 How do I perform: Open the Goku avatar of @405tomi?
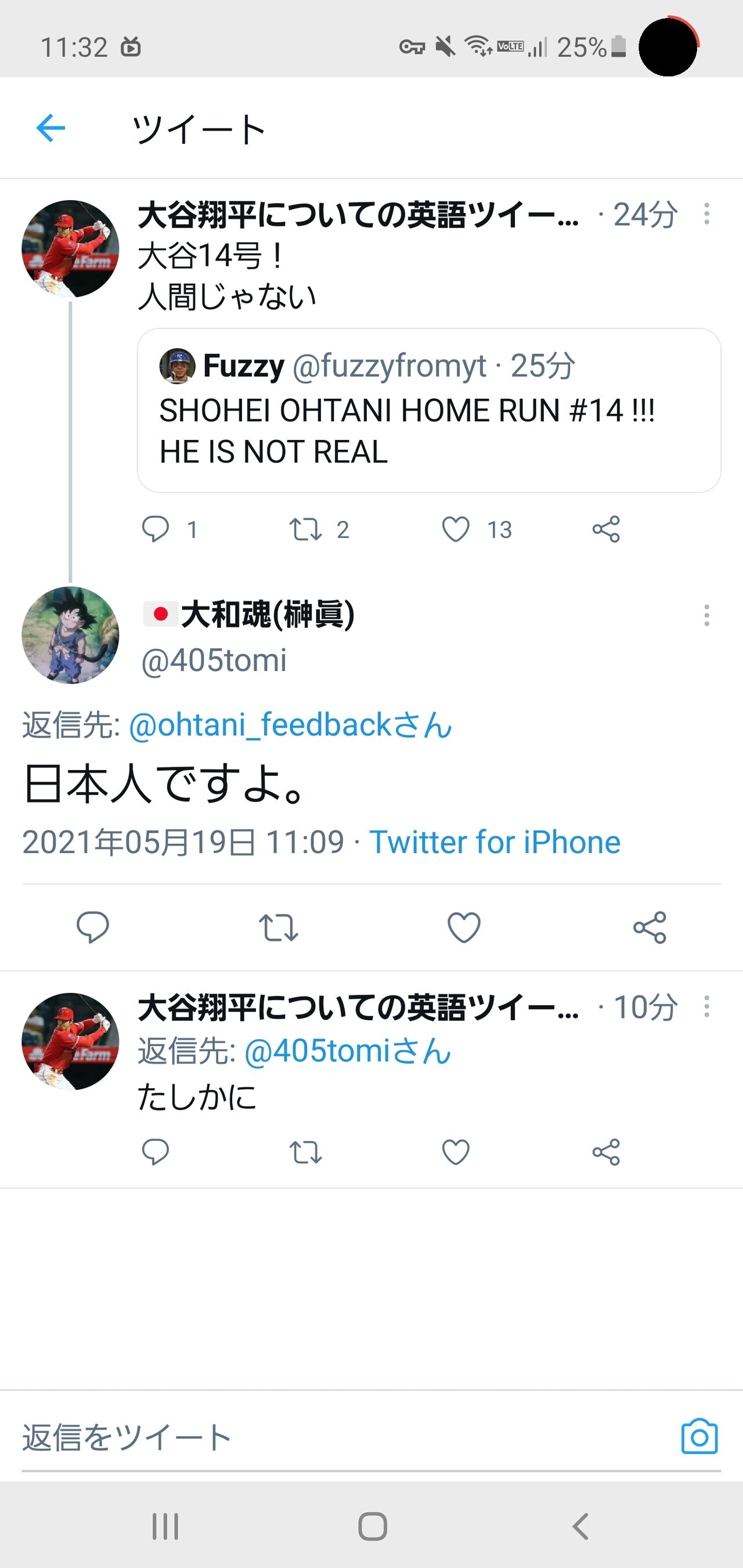click(70, 635)
